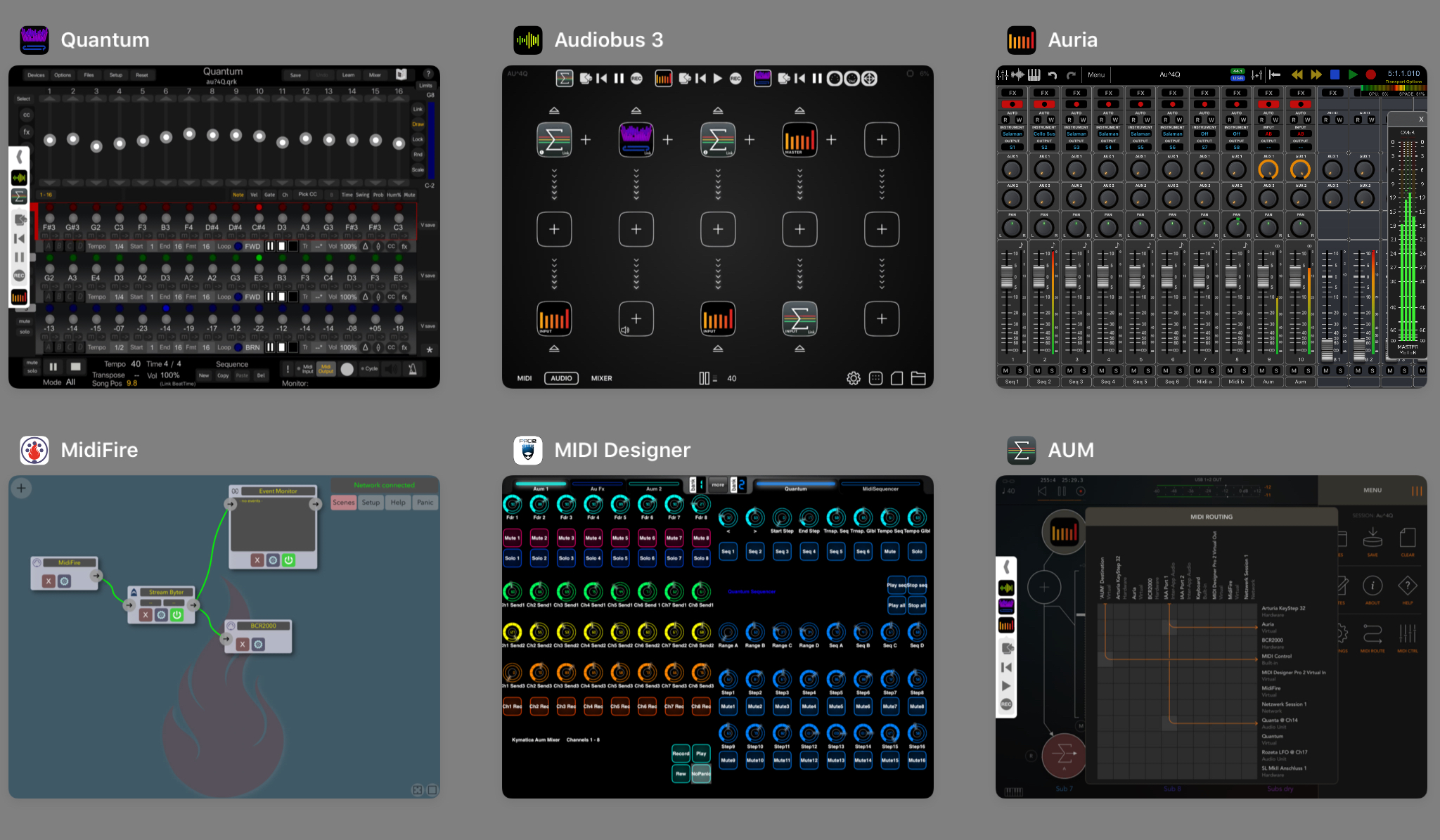This screenshot has width=1440, height=840.
Task: Open the folder icon in Audiobus
Action: tap(918, 378)
